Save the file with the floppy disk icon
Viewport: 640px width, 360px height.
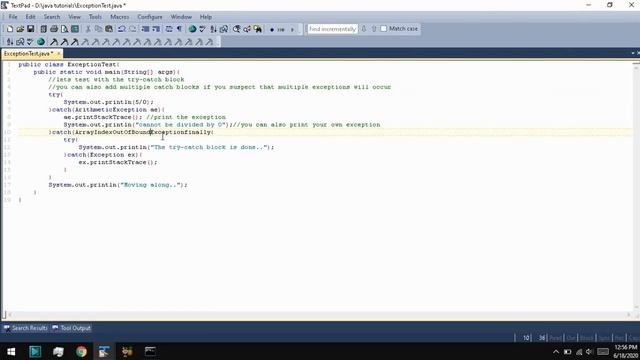pyautogui.click(x=31, y=29)
